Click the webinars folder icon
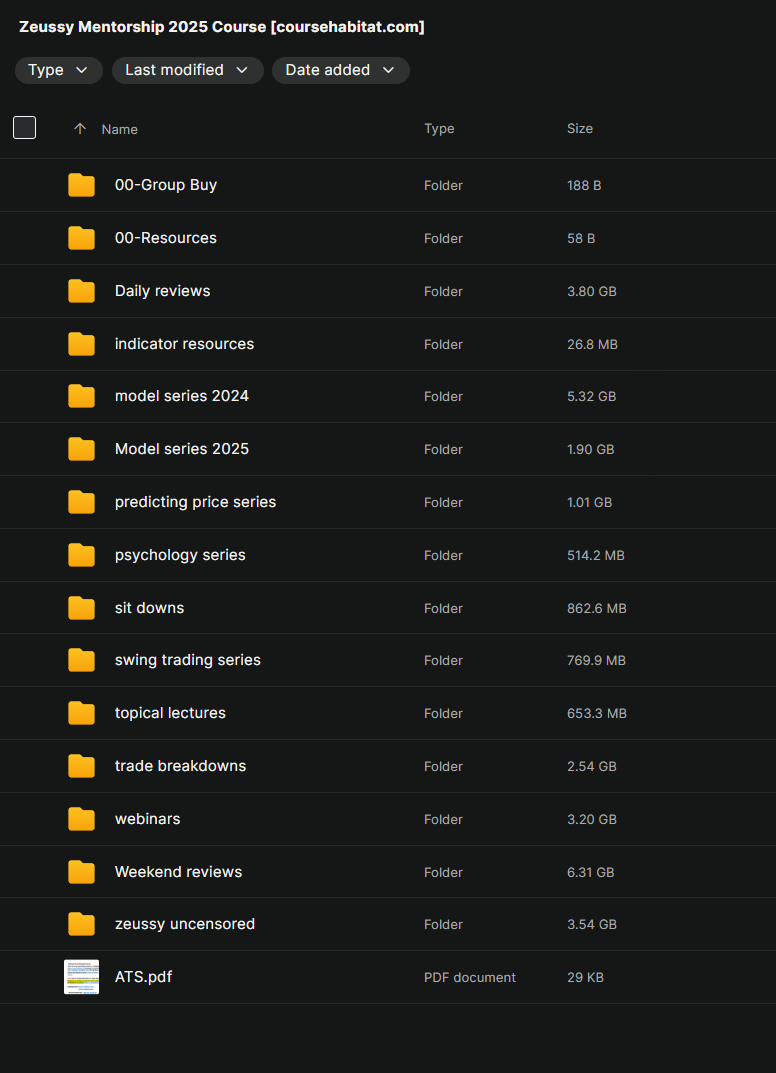Screen dimensions: 776x1073 click(81, 819)
